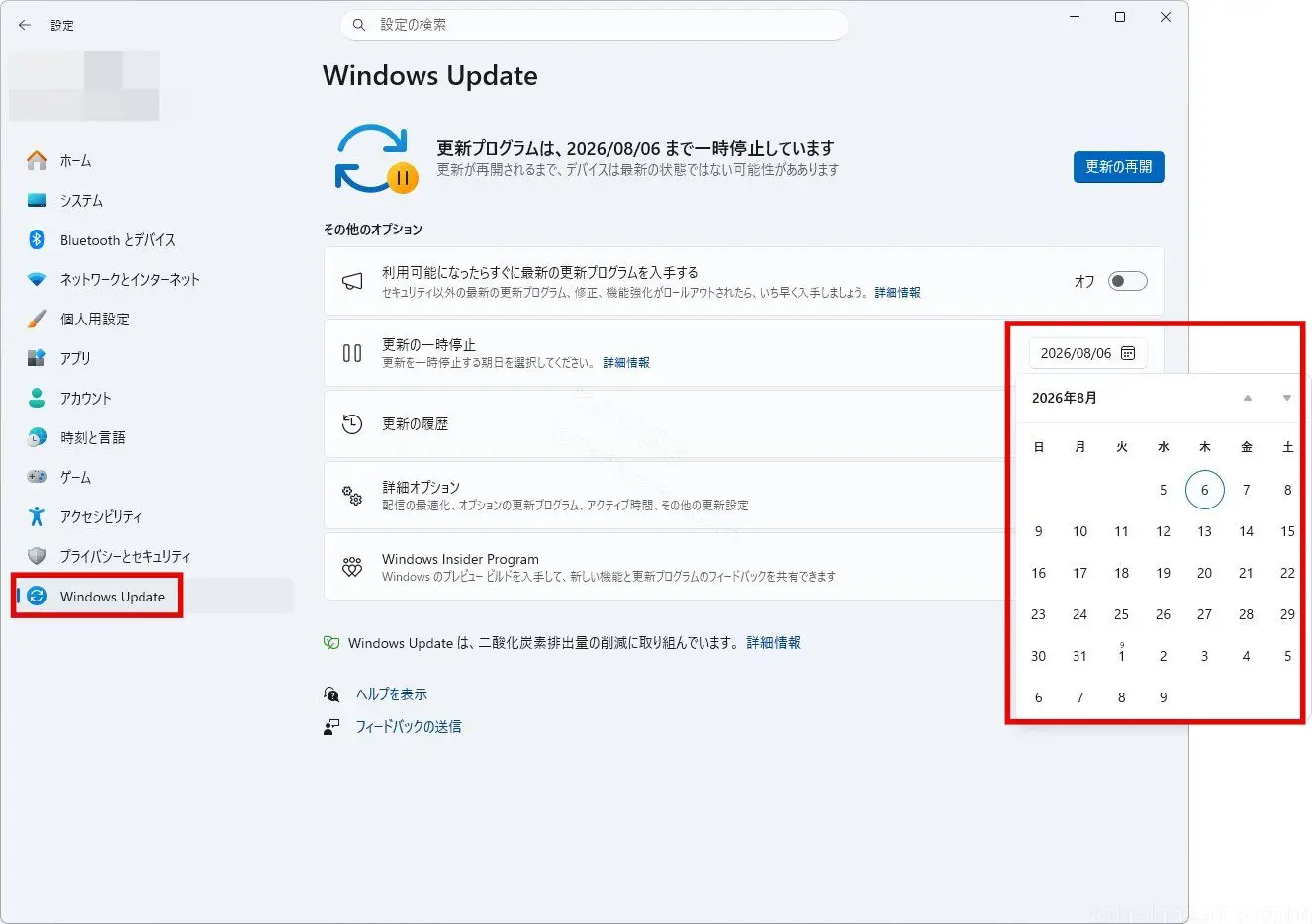Pick date 25 in the calendar

click(1121, 614)
